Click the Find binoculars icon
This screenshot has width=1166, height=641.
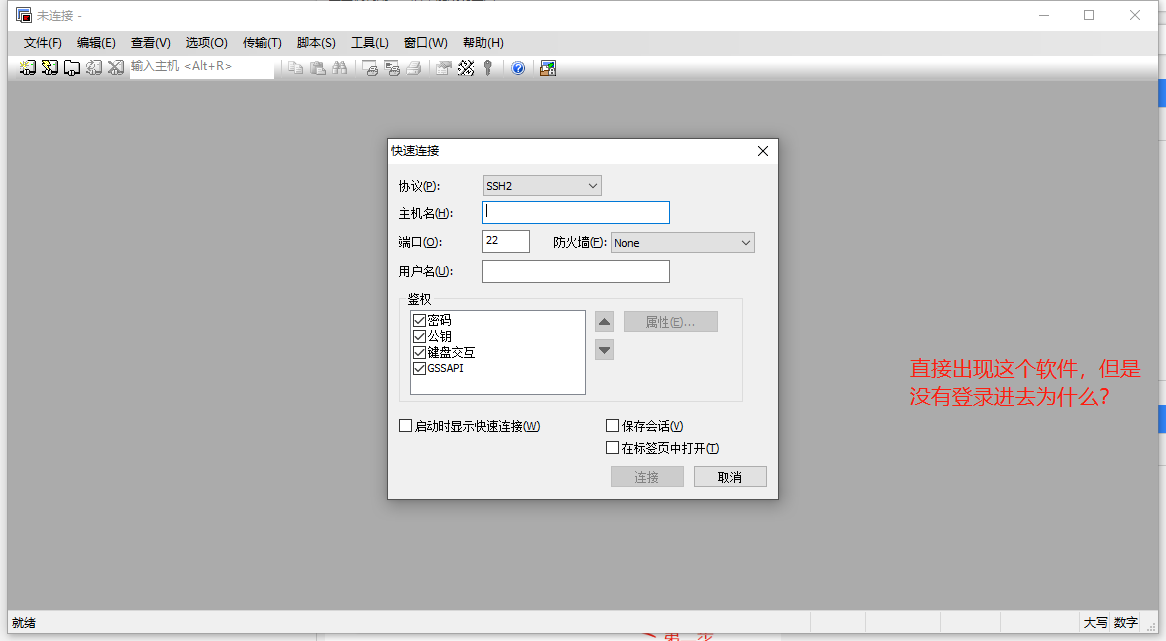pos(340,68)
